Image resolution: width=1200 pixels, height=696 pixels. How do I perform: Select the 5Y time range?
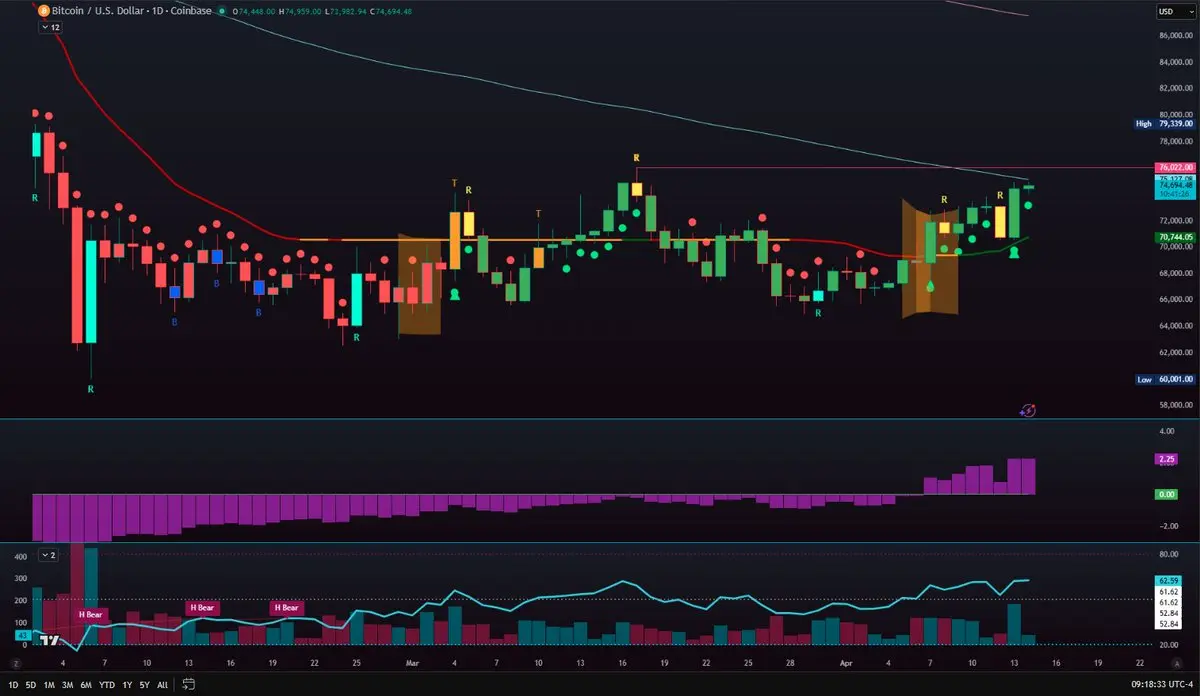[x=144, y=685]
